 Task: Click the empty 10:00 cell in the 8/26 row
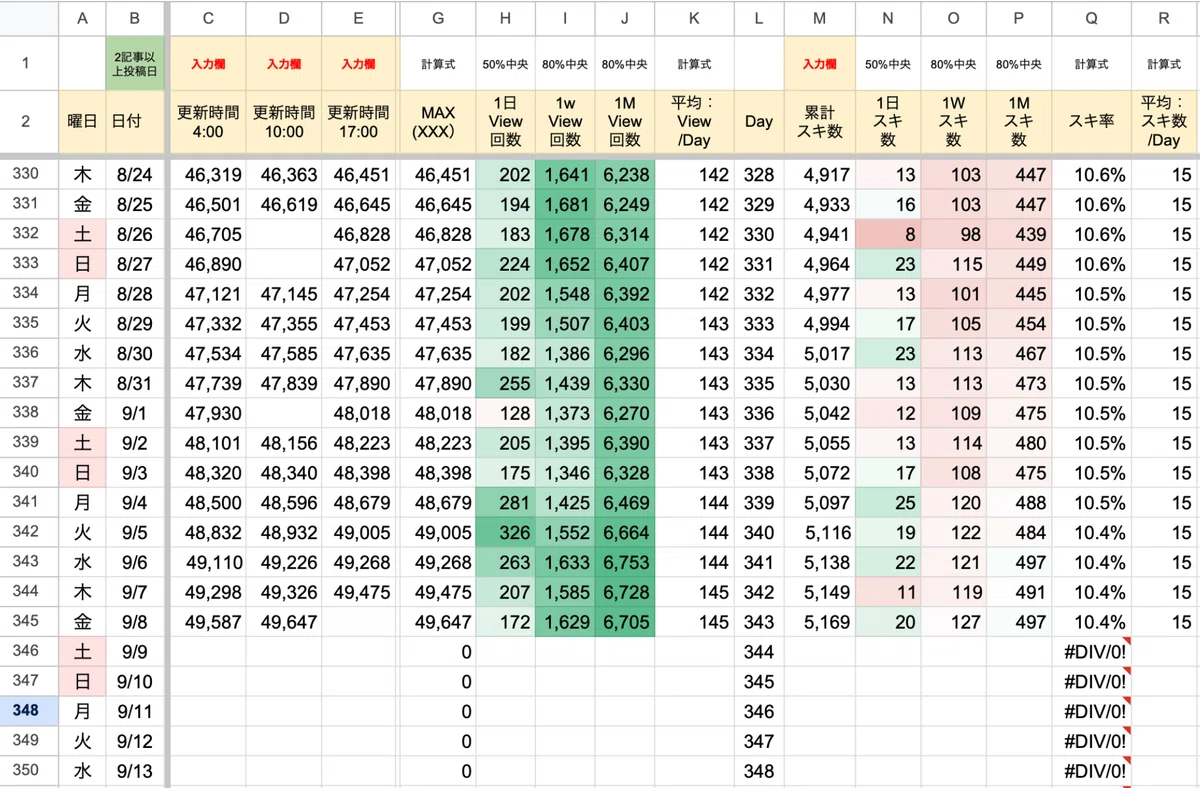coord(284,234)
